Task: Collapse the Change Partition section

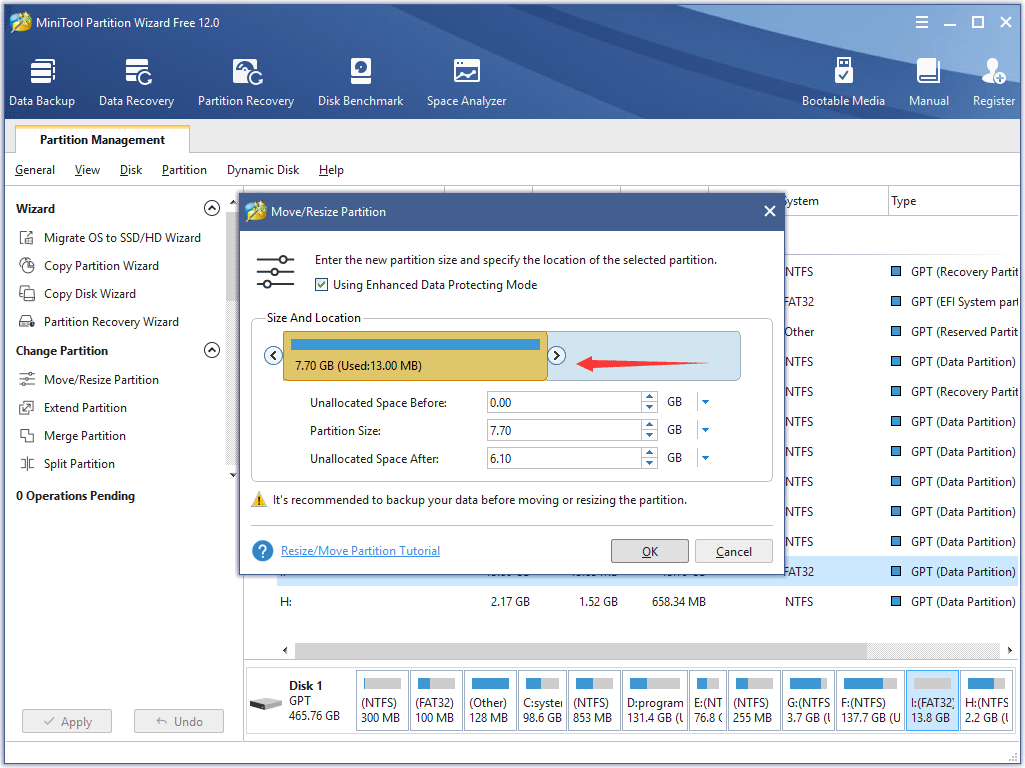Action: coord(212,350)
